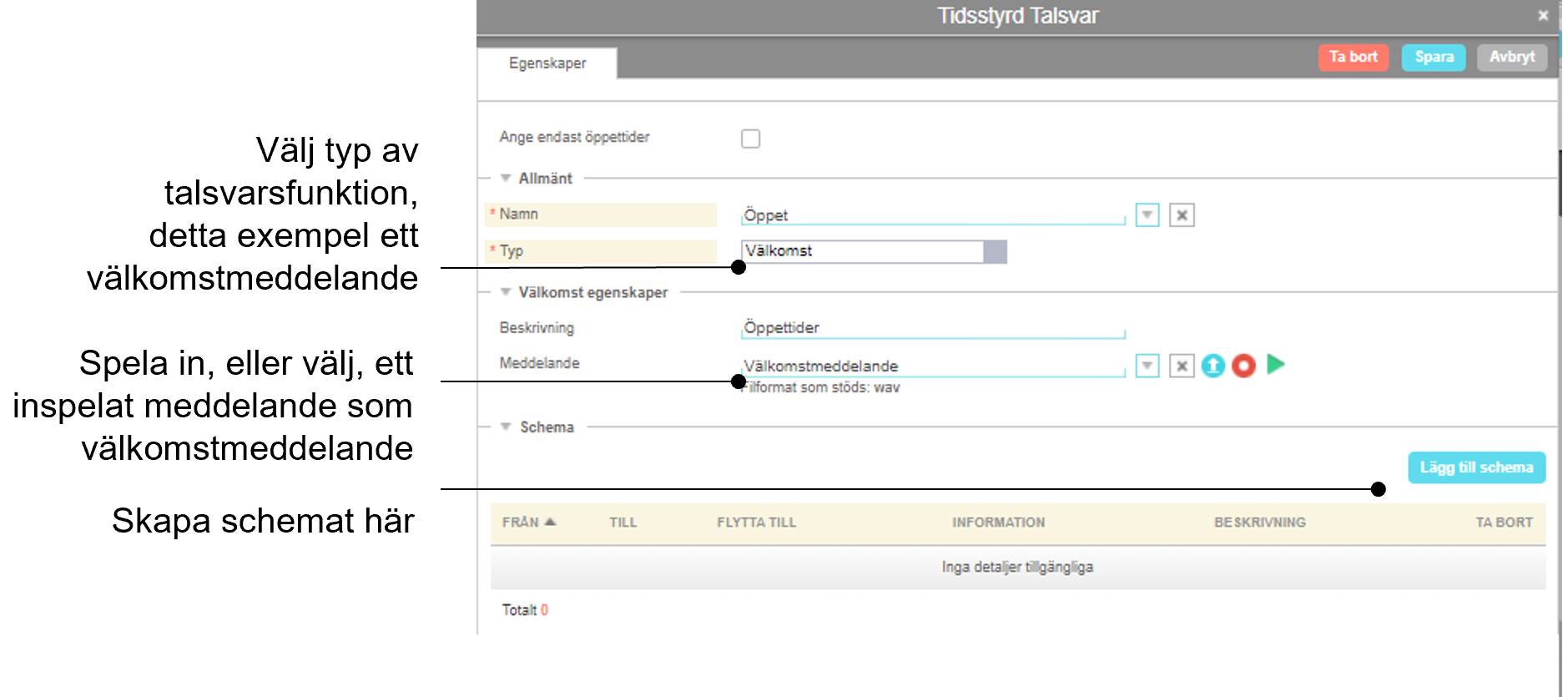Collapse the Allmänt section
This screenshot has width=1568, height=697.
coord(506,178)
